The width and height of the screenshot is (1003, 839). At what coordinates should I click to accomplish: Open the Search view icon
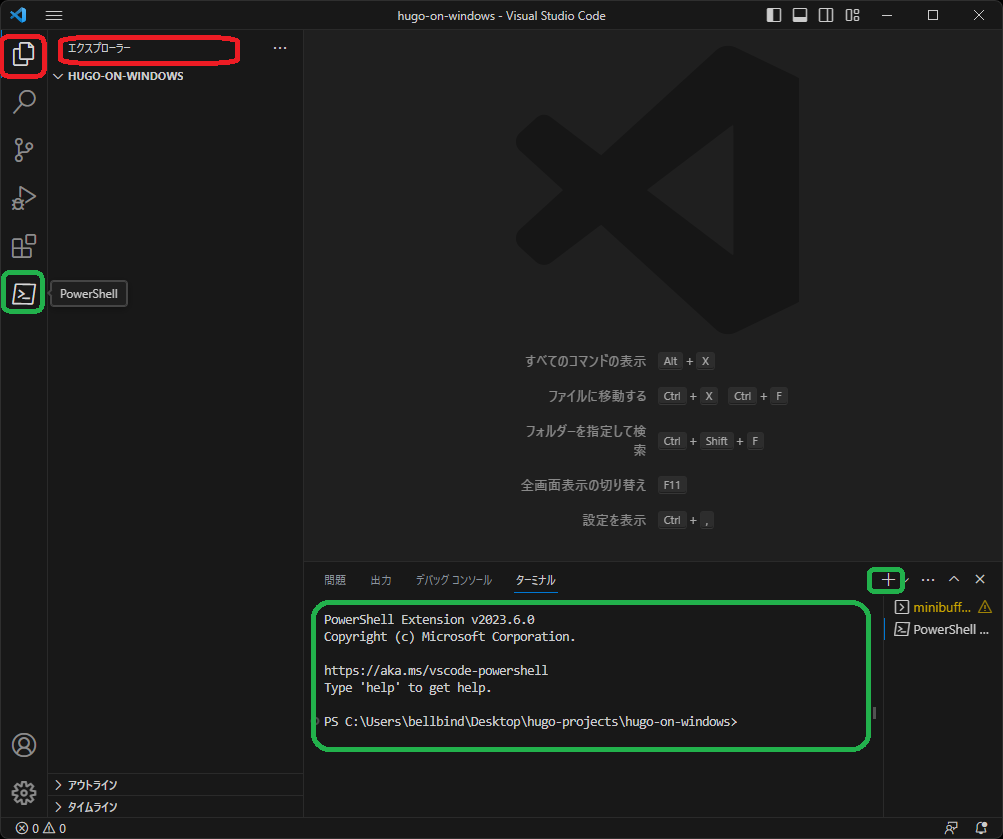[x=24, y=102]
